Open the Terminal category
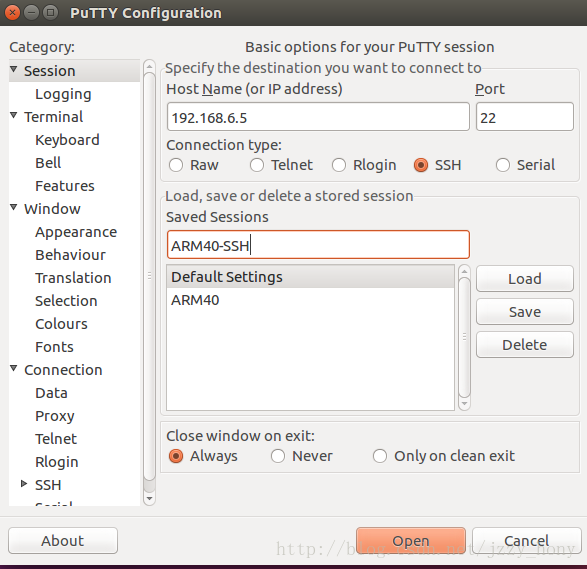The height and width of the screenshot is (569, 587). click(x=54, y=117)
